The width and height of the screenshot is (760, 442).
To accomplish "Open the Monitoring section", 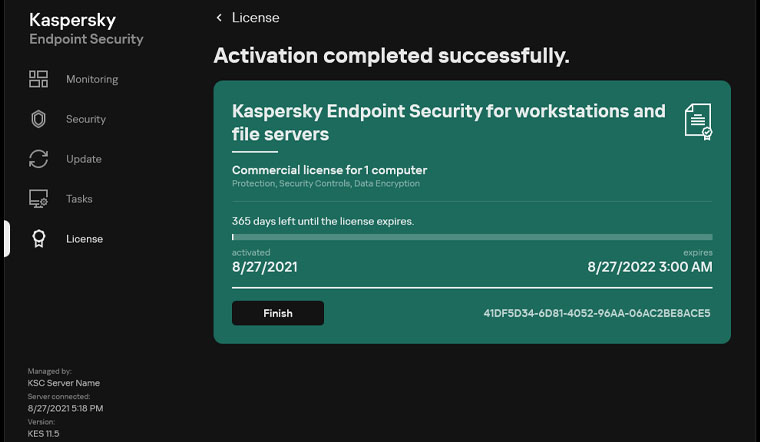I will (92, 79).
